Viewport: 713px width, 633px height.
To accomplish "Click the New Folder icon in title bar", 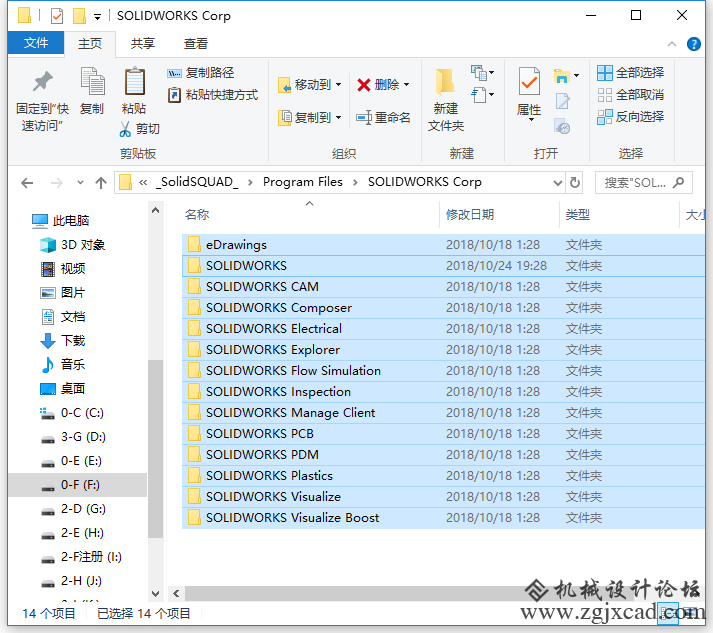I will (79, 16).
